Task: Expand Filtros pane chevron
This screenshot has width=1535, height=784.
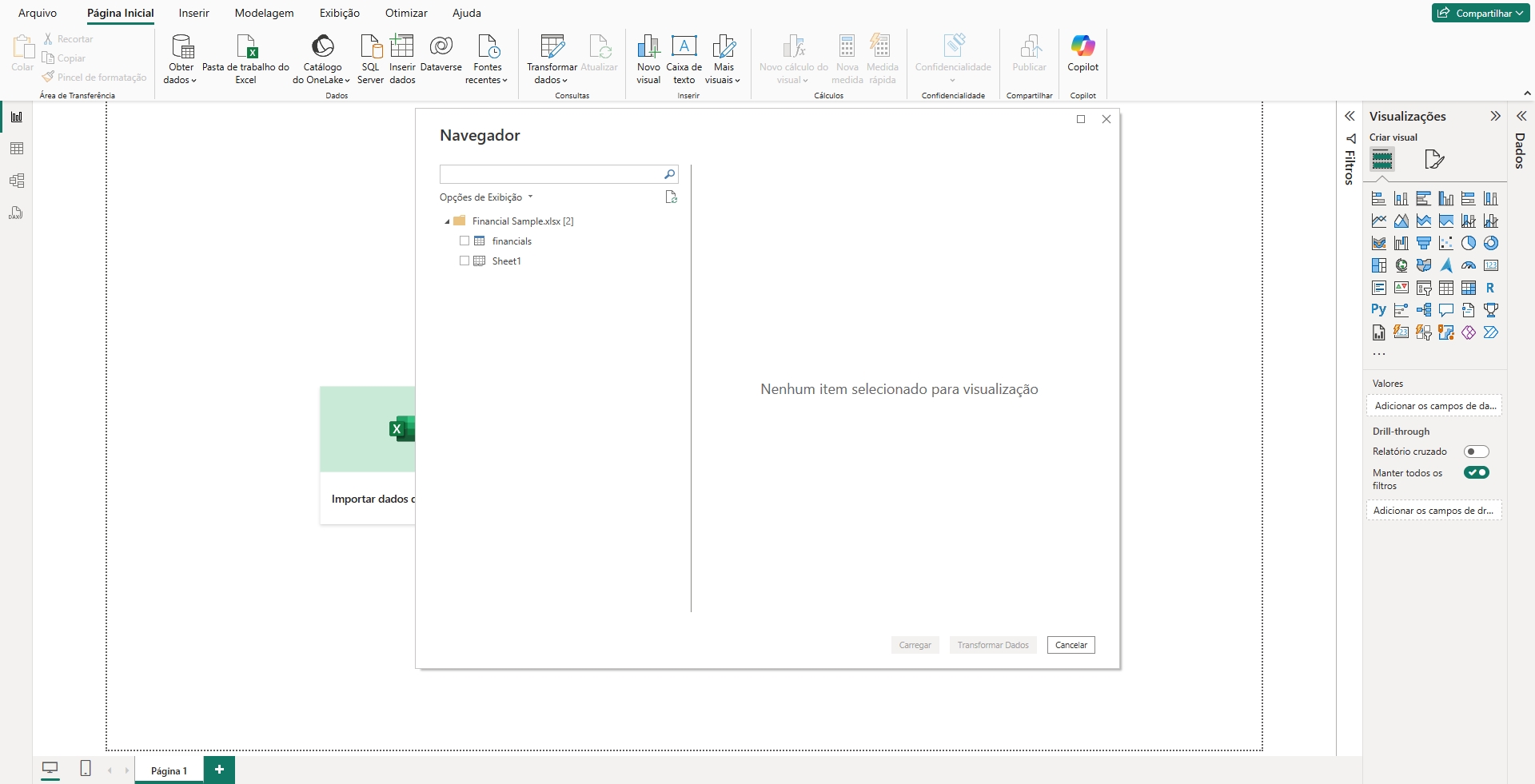Action: [x=1350, y=117]
